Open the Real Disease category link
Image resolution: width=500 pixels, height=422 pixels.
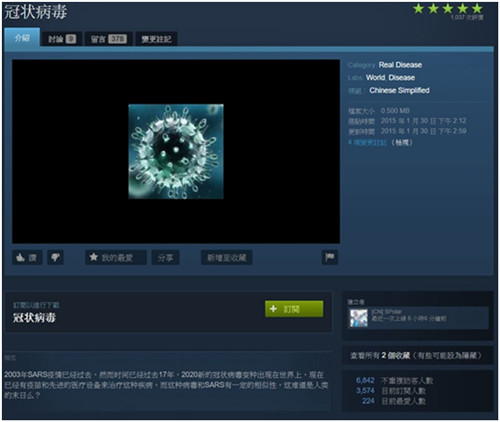point(400,65)
